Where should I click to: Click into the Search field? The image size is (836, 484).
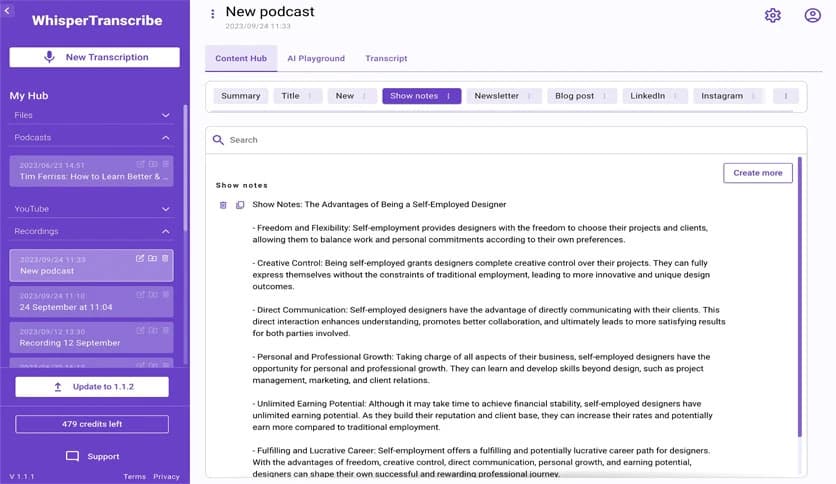point(500,140)
